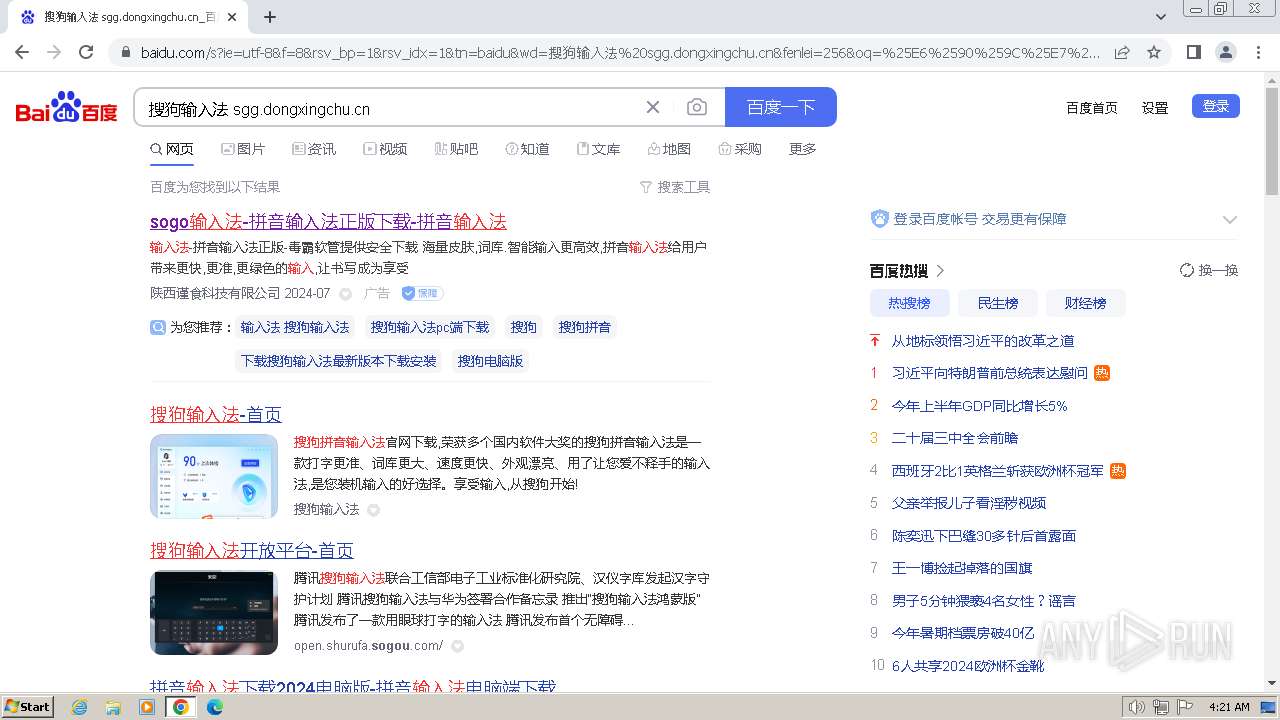This screenshot has height=720, width=1280.
Task: Open 更多 search categories
Action: [x=803, y=149]
